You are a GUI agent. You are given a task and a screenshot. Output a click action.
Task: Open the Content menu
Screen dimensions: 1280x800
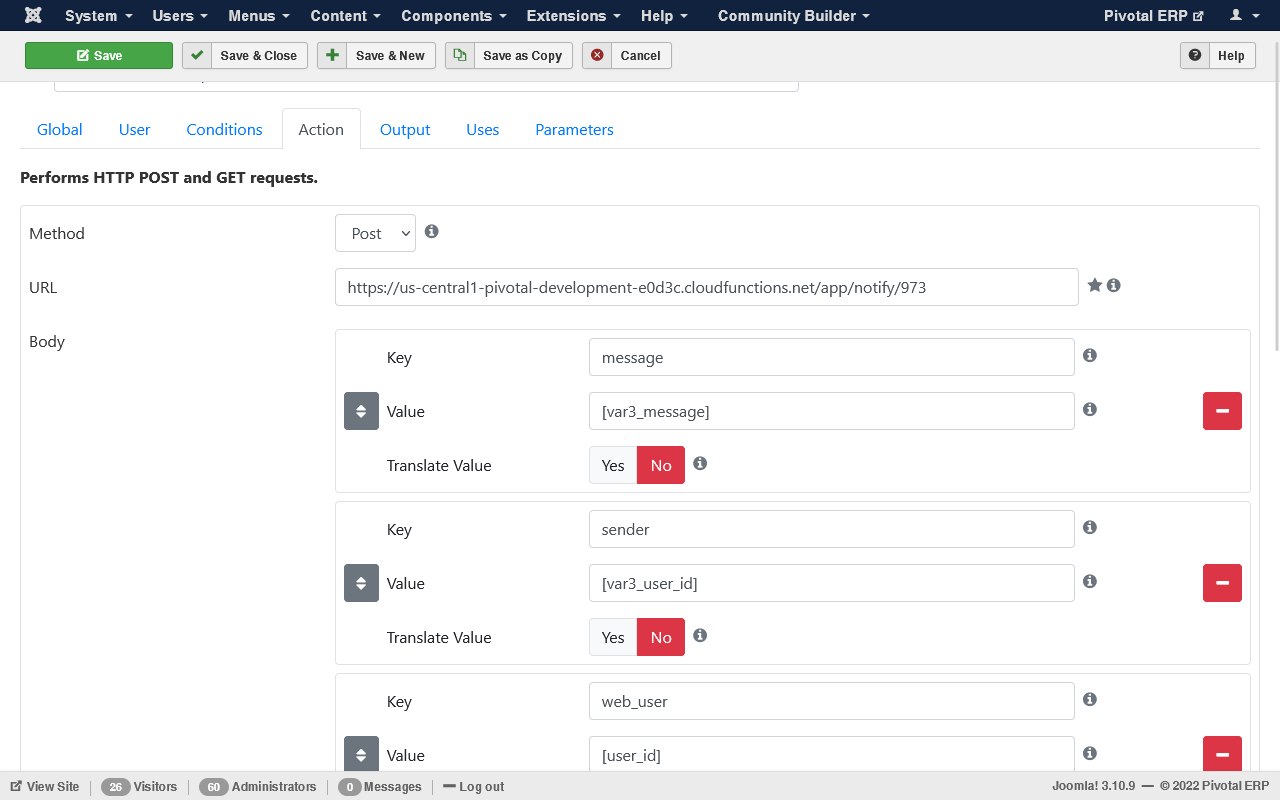click(x=346, y=15)
